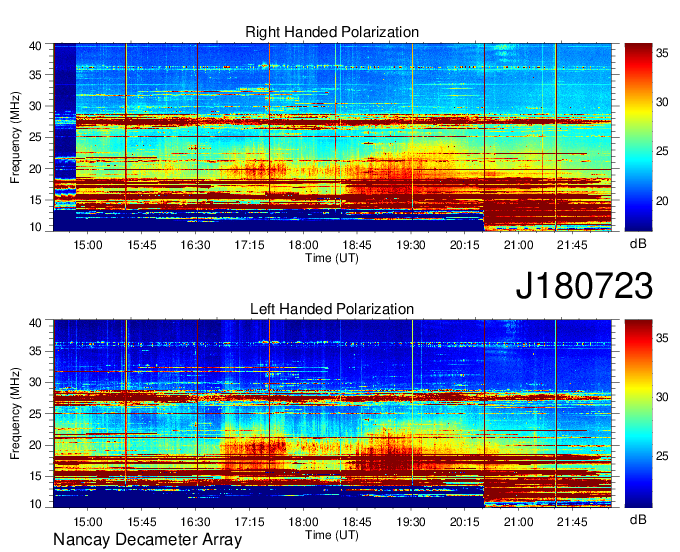Click the 16:30 time tick of the right-handed plot
The width and height of the screenshot is (680, 552).
click(195, 245)
